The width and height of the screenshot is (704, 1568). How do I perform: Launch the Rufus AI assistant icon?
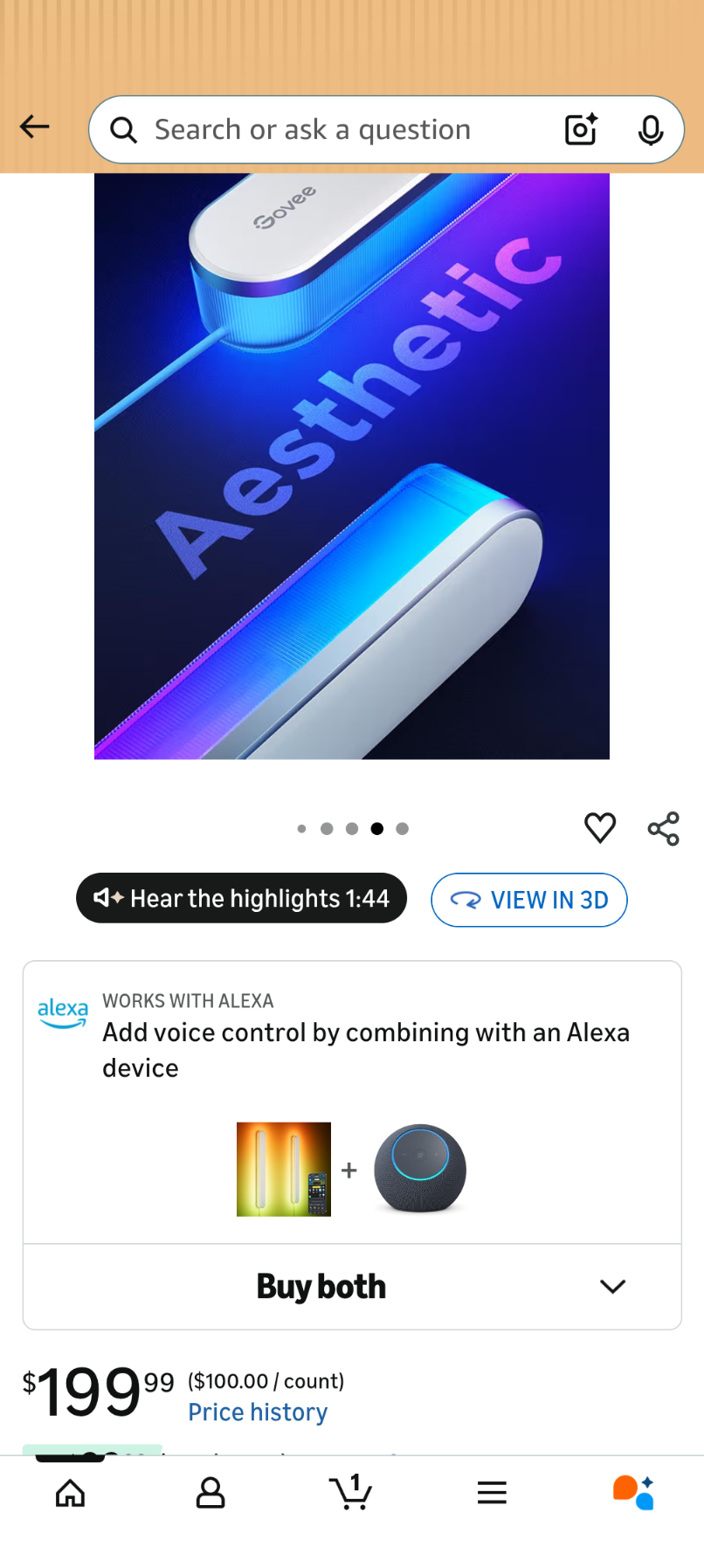633,1492
